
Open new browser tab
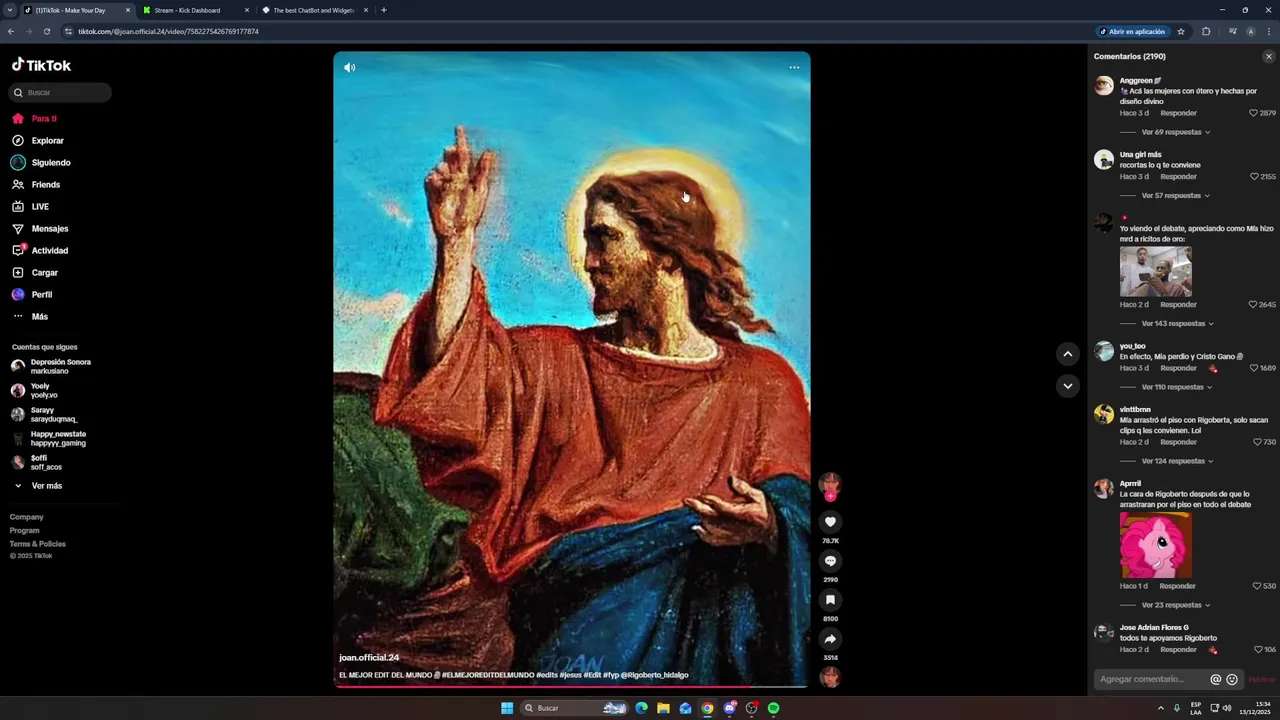point(383,10)
